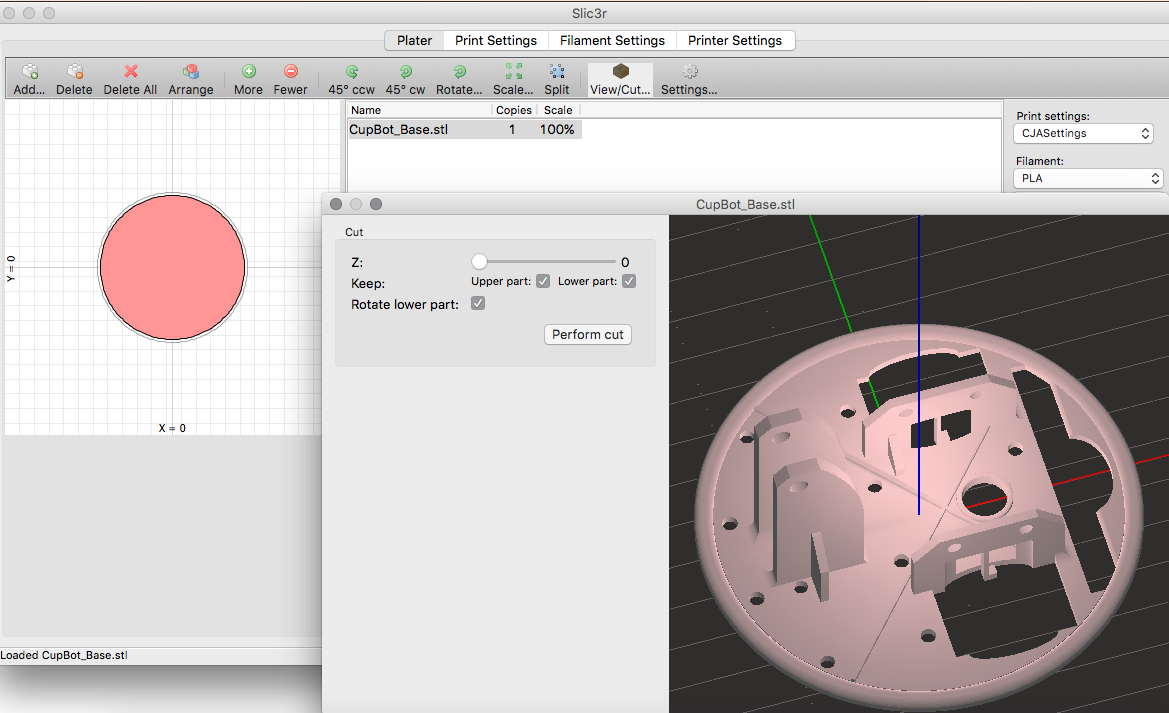Screen dimensions: 1169x713
Task: Switch to the Print Settings tab
Action: point(496,40)
